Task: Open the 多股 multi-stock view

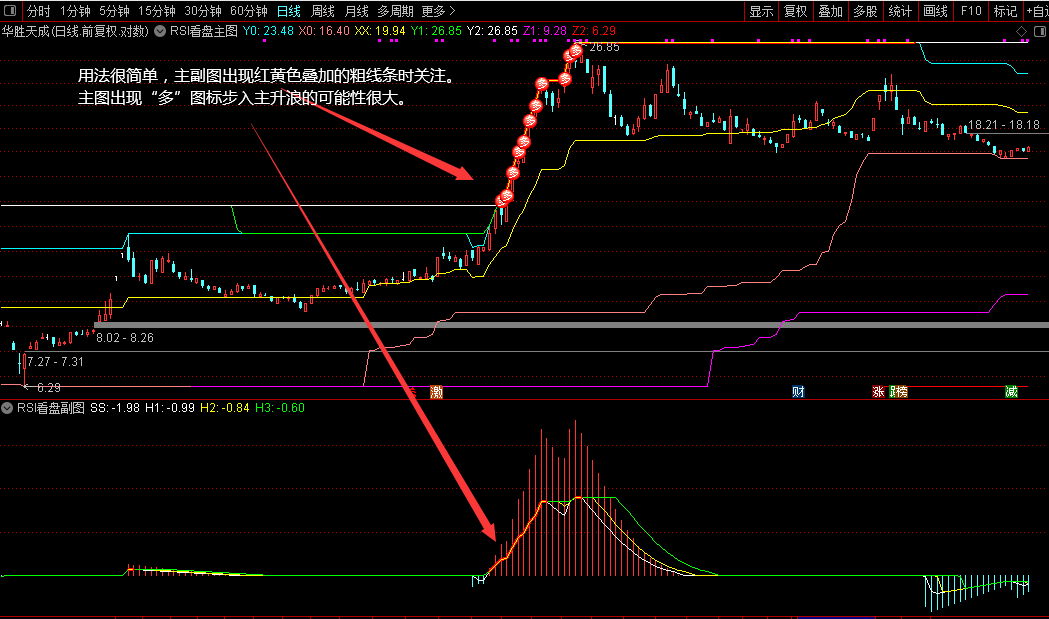Action: pos(866,11)
